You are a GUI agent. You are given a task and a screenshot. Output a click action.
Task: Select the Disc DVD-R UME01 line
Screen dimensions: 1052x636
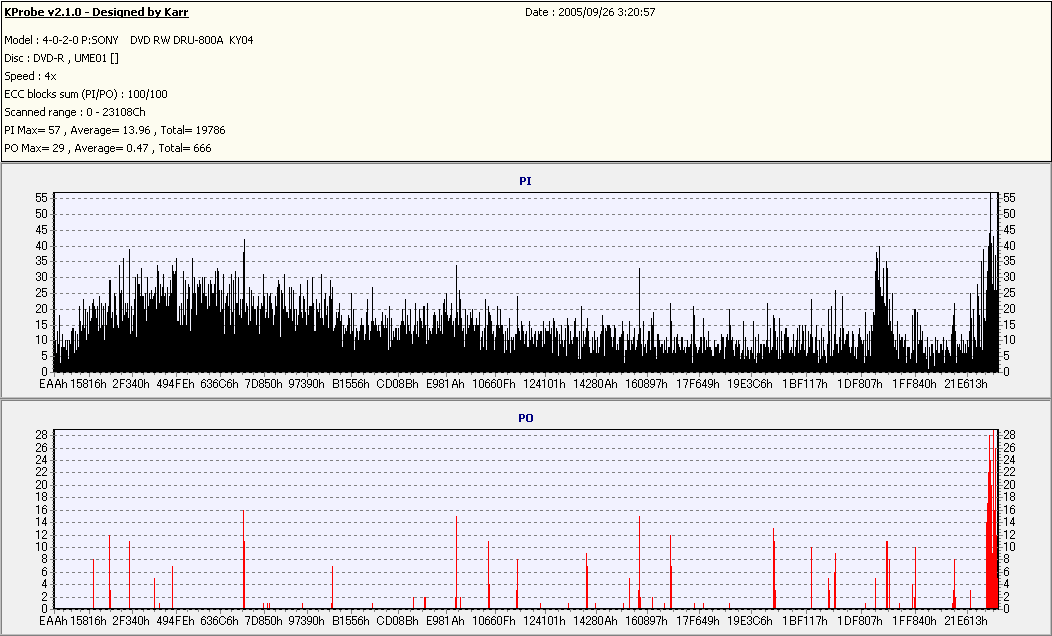(62, 58)
